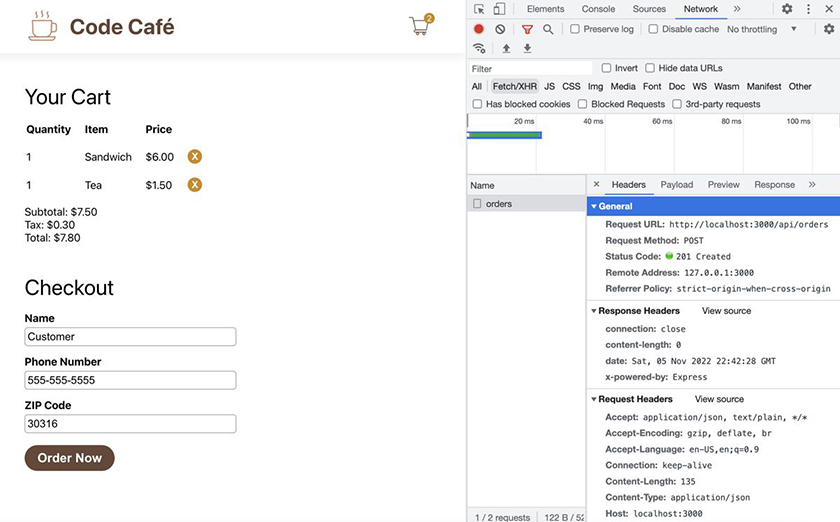Screen dimensions: 840x522
Task: Clear the network log
Action: (500, 29)
